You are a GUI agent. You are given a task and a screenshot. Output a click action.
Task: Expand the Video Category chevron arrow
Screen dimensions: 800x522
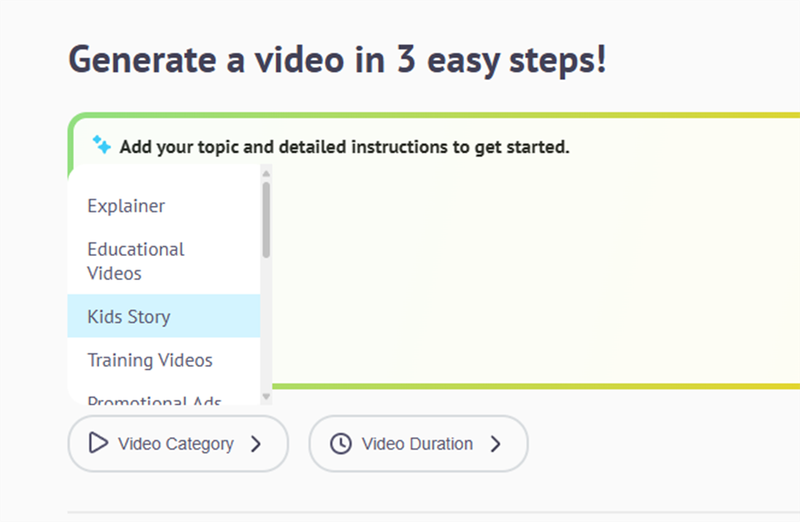(256, 444)
